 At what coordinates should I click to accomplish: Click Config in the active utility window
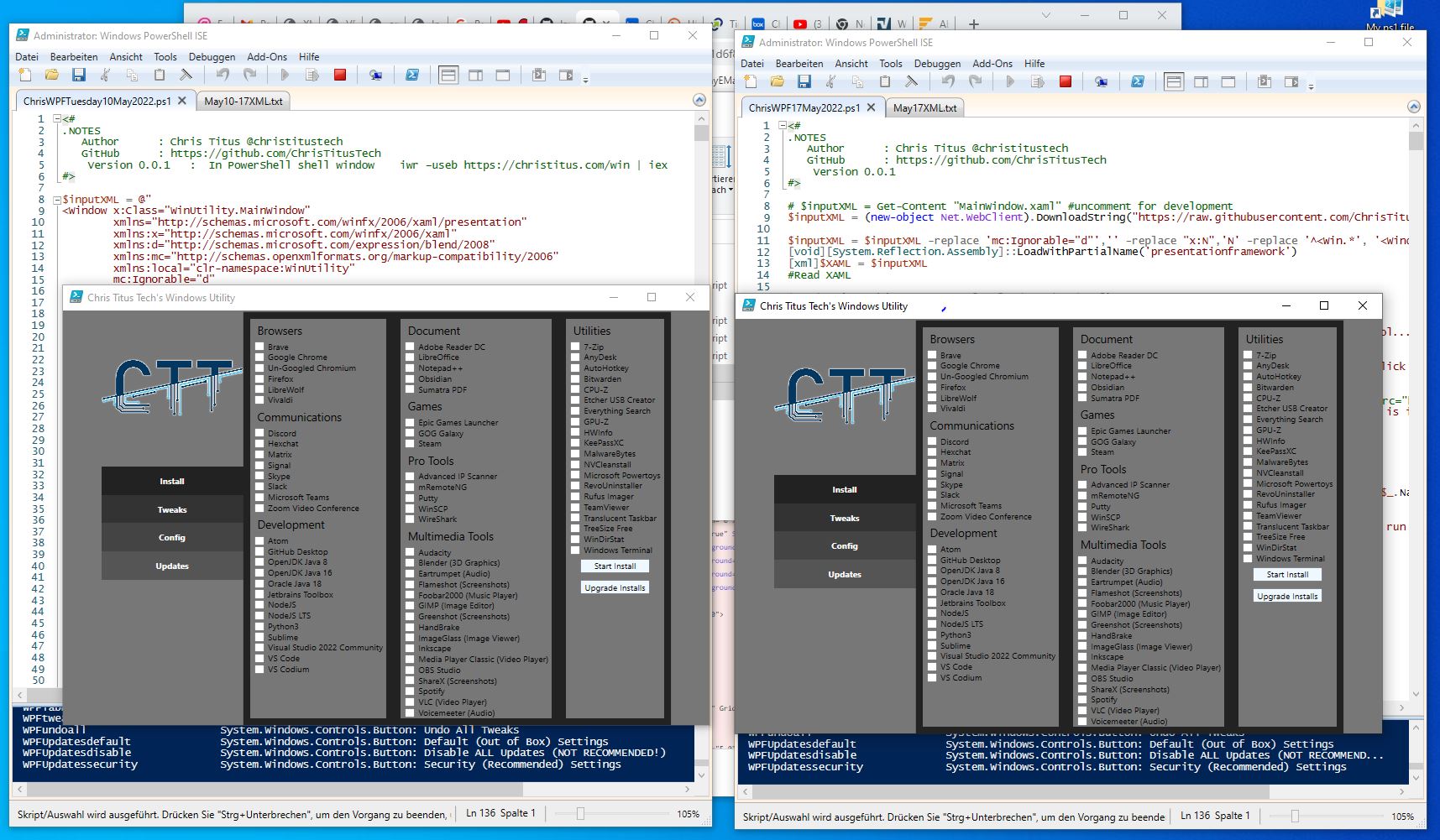(x=845, y=546)
